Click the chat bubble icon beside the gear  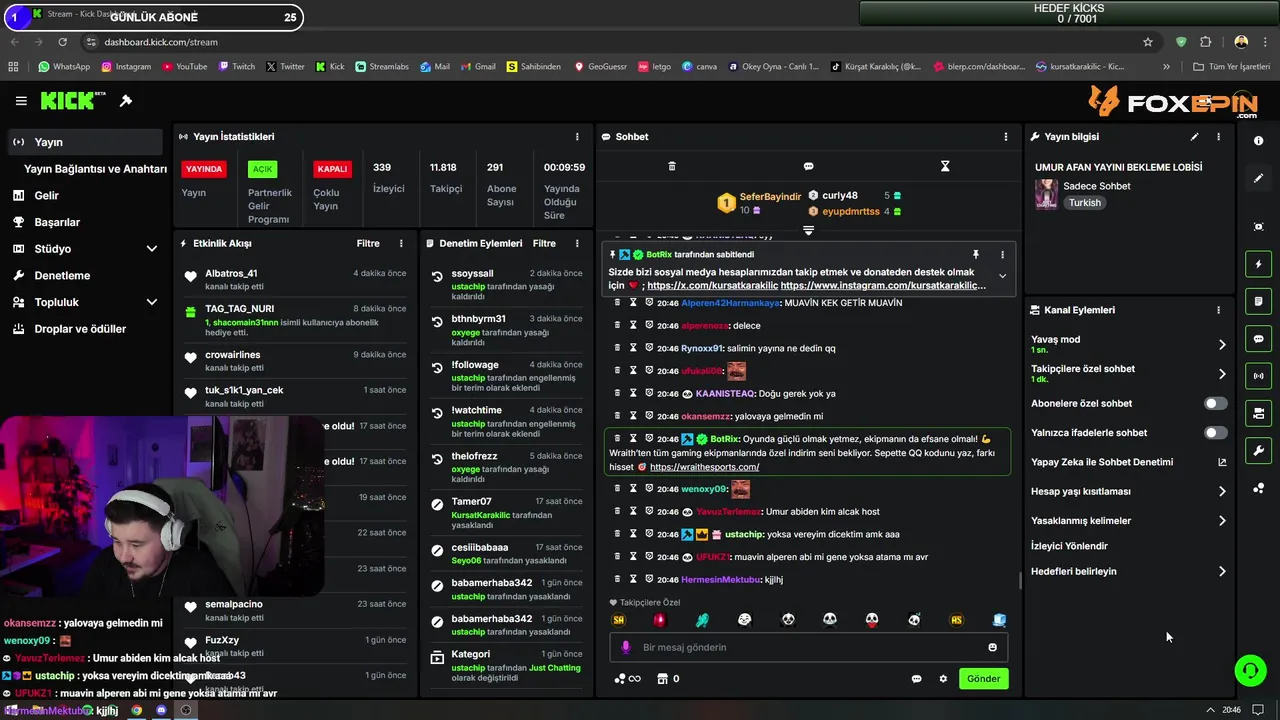[x=916, y=679]
